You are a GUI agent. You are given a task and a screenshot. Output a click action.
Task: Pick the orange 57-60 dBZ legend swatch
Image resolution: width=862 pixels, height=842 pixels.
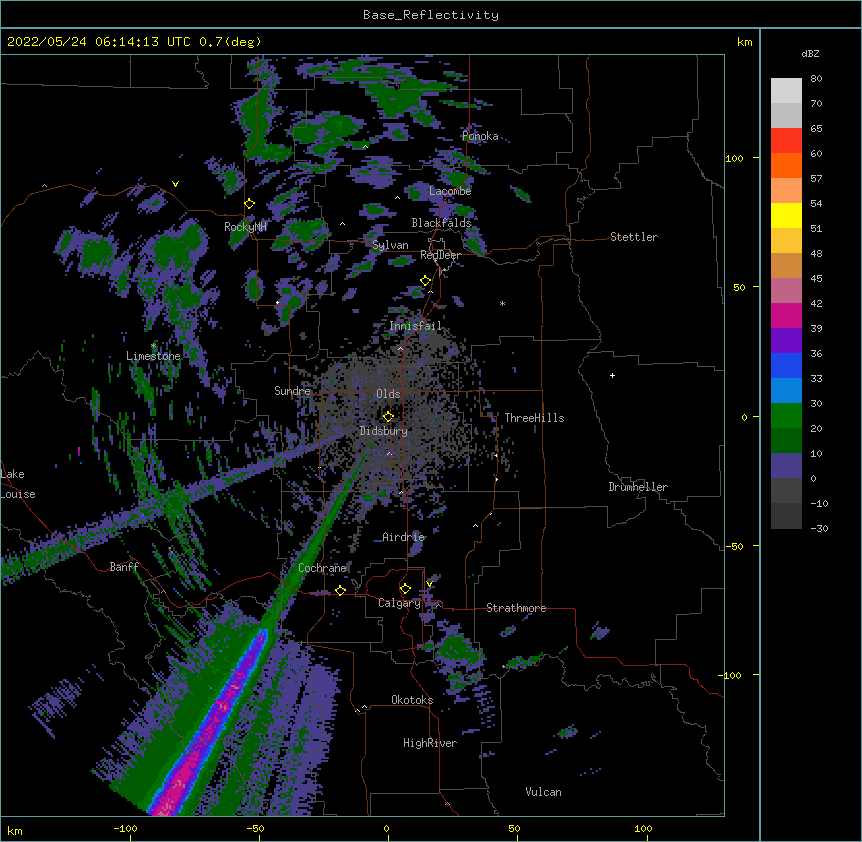(786, 165)
